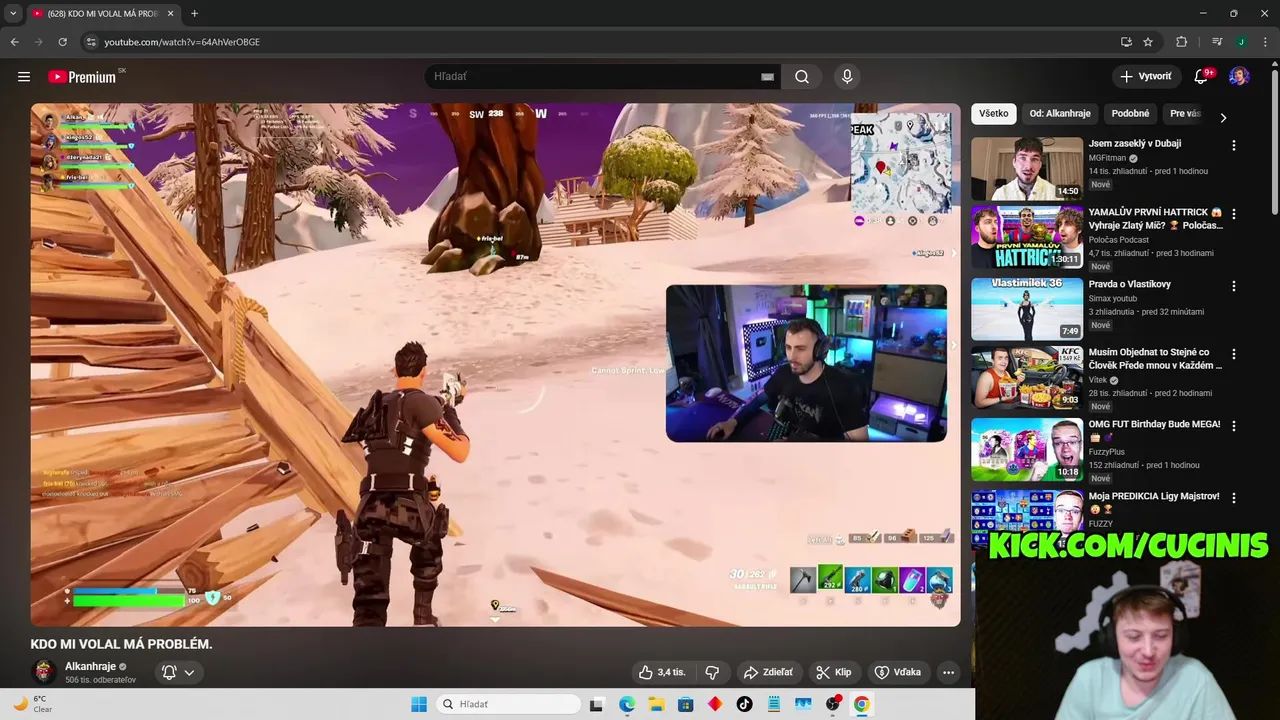Open Chrome three-dot menu

[x=1265, y=42]
